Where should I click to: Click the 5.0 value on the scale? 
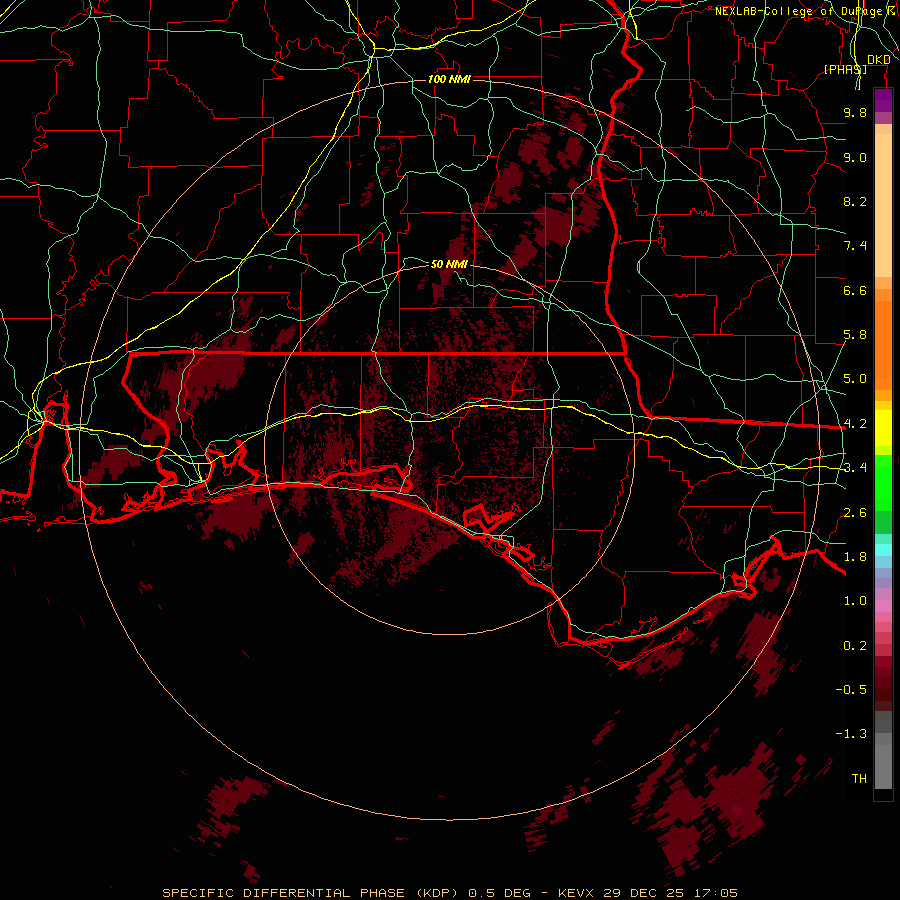click(855, 379)
